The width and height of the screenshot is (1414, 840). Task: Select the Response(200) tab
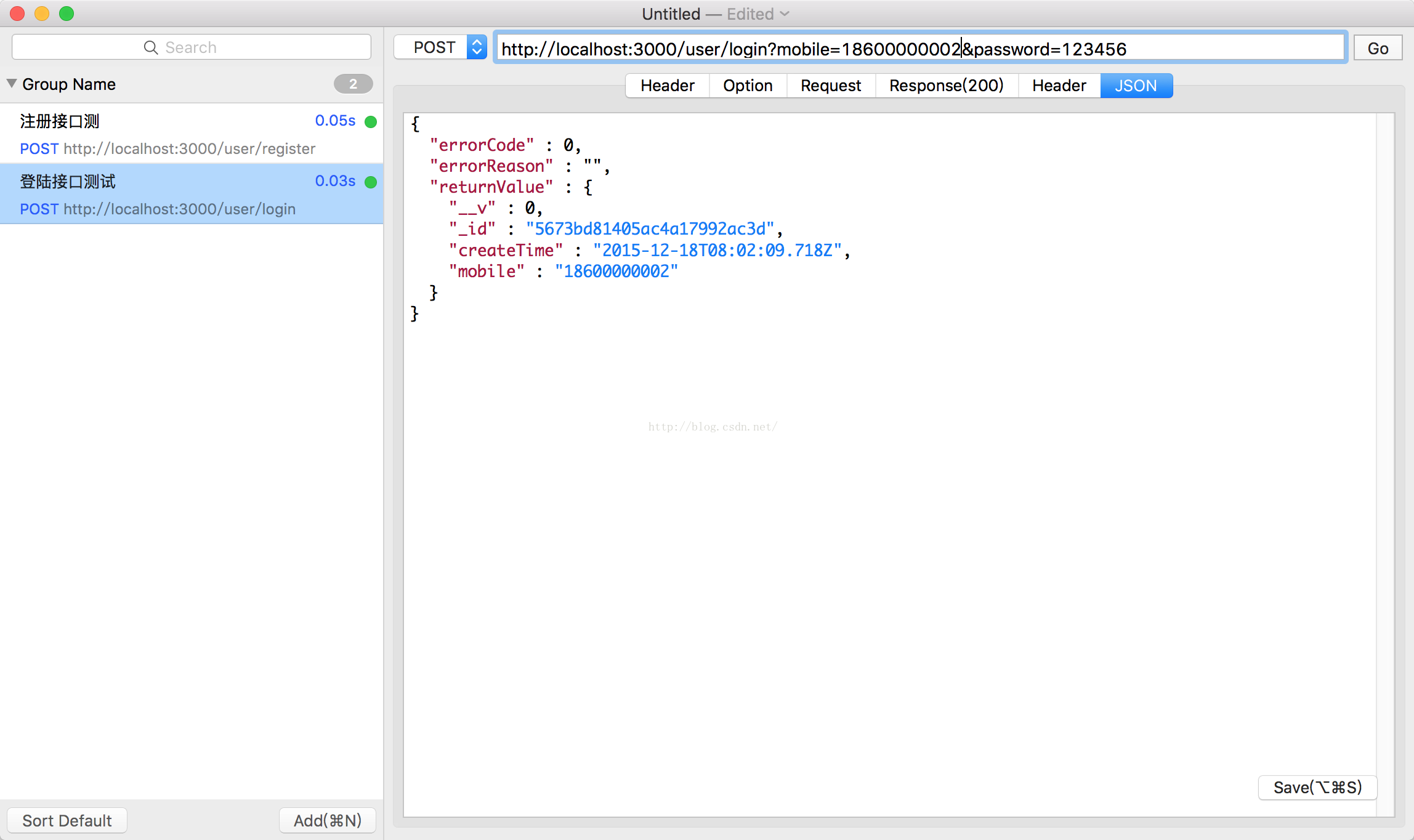(x=947, y=86)
